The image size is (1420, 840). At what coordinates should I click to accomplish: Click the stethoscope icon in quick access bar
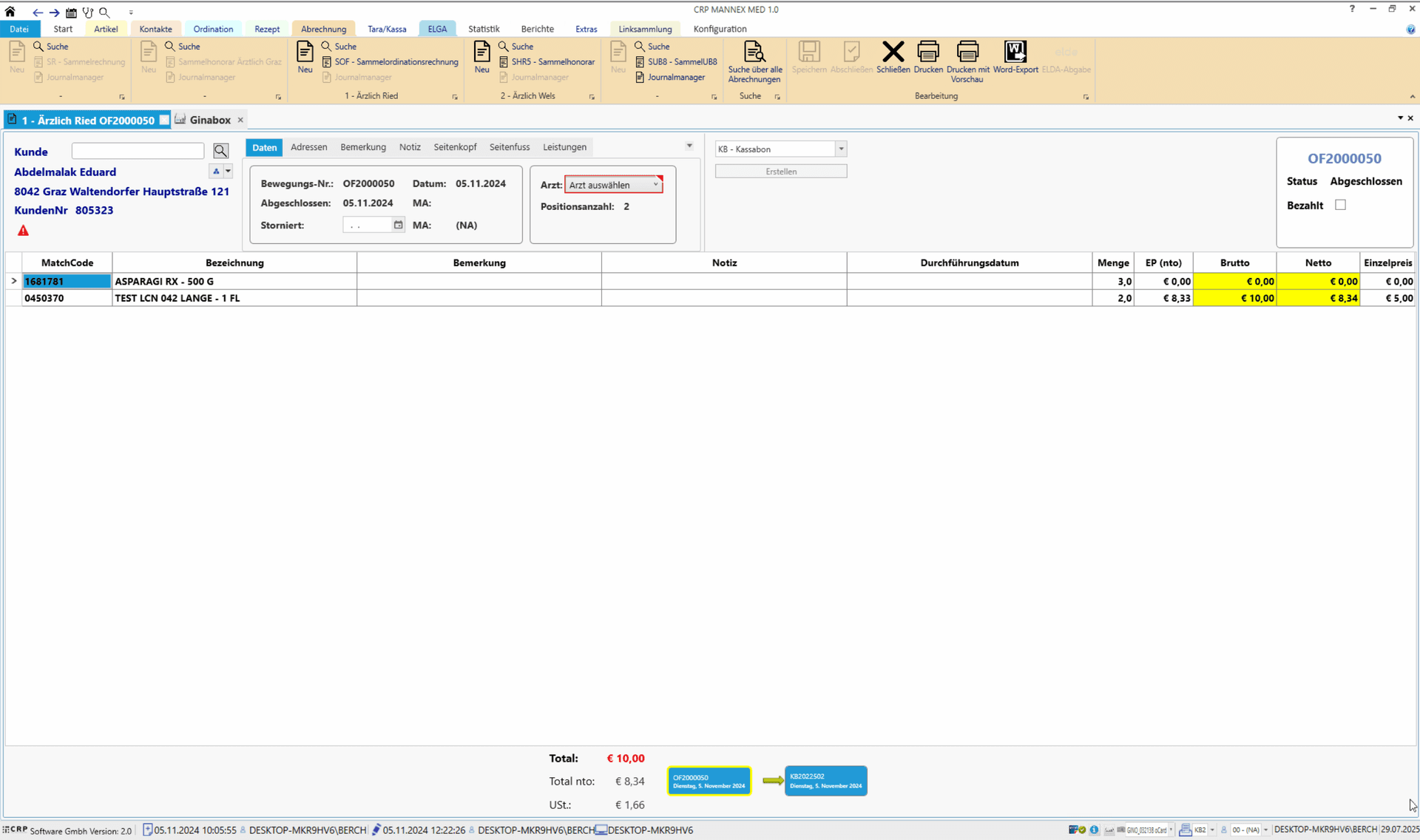[87, 13]
